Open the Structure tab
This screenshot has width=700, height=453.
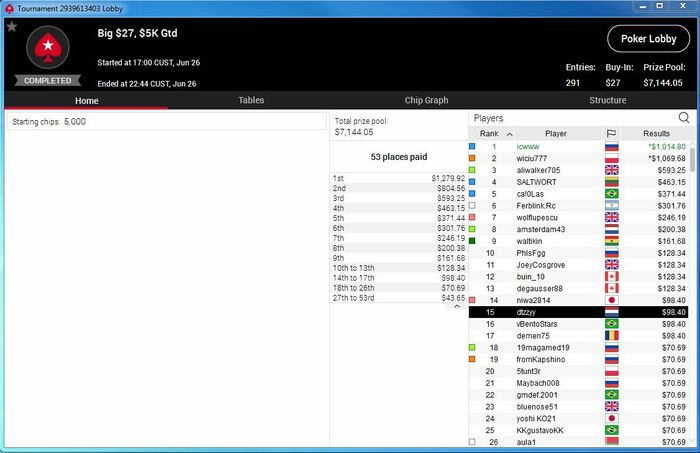608,100
